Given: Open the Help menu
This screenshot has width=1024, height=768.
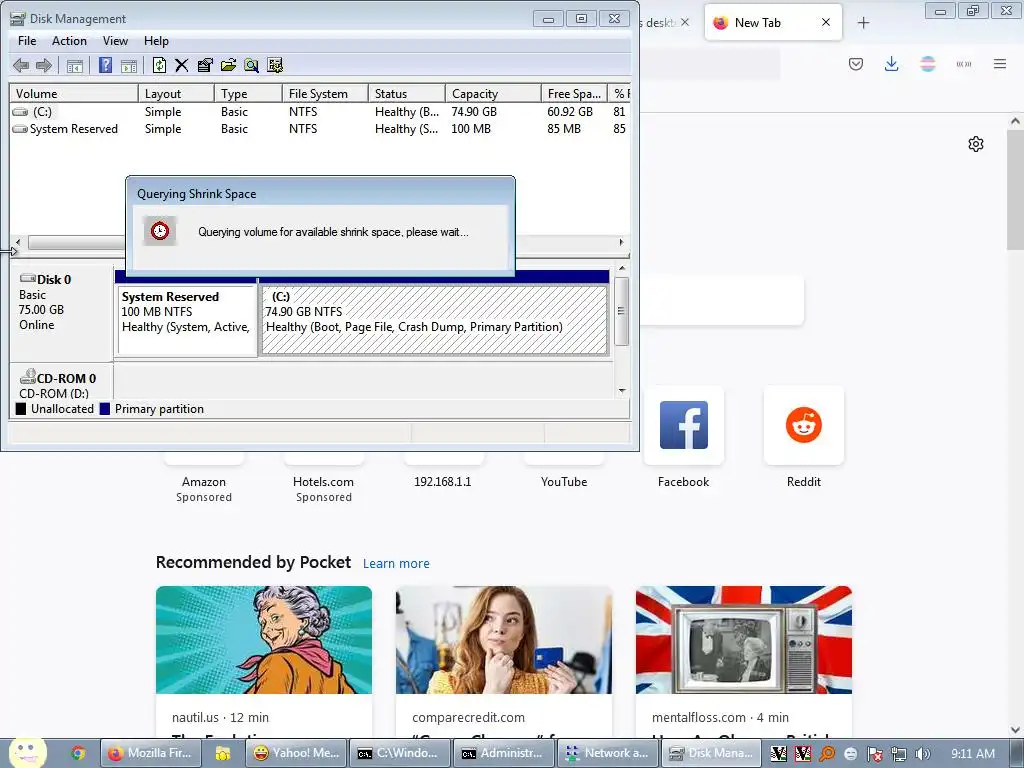Looking at the screenshot, I should tap(156, 40).
